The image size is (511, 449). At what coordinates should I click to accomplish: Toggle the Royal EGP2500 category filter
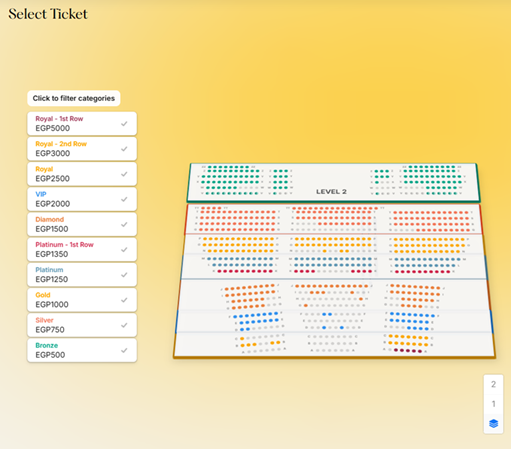82,174
